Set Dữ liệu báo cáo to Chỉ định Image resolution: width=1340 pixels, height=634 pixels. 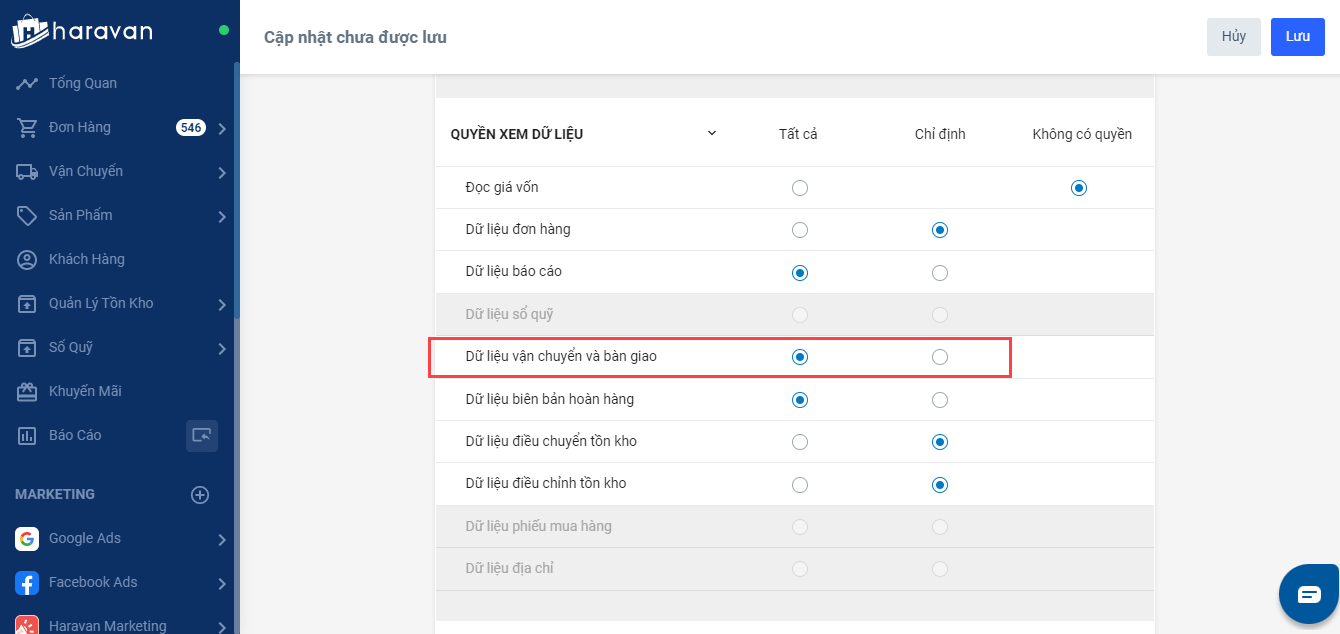(x=940, y=273)
